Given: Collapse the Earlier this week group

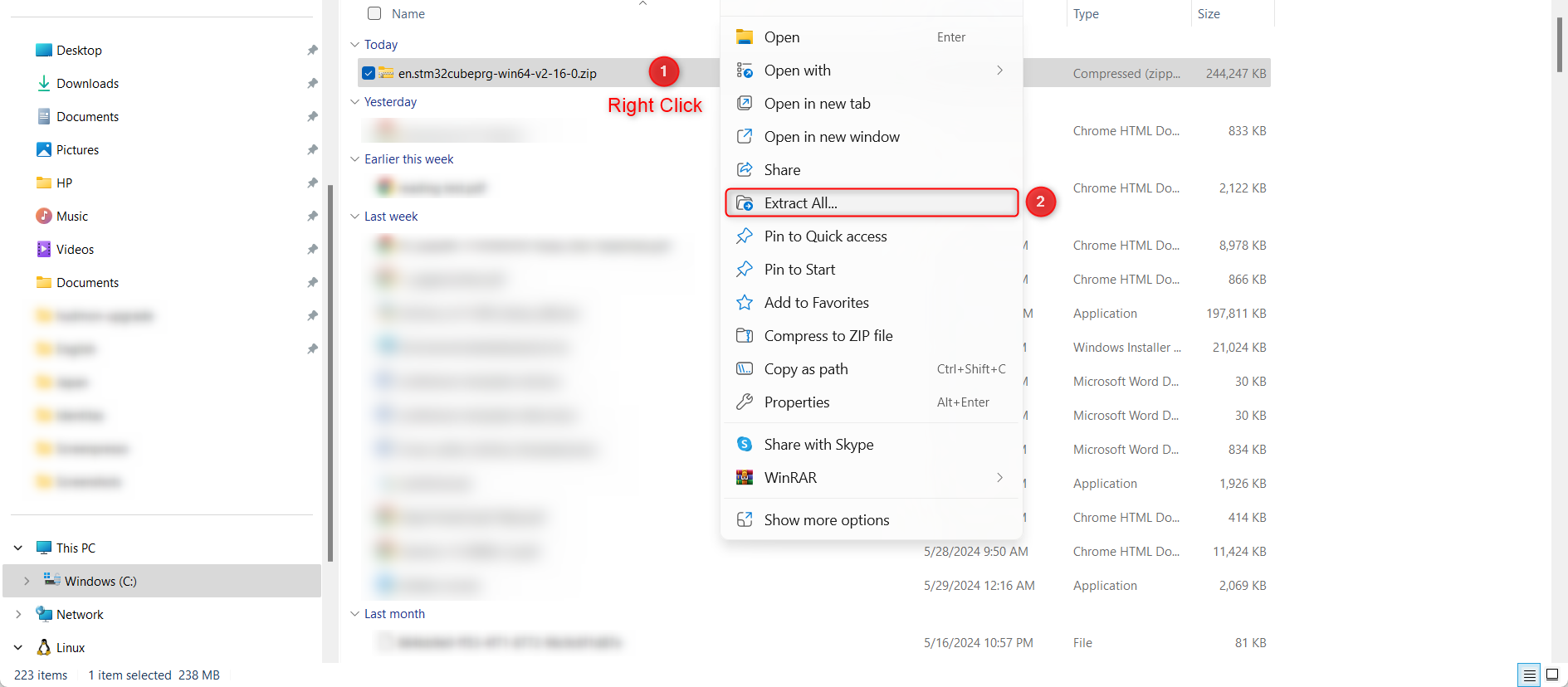Looking at the screenshot, I should coord(354,159).
